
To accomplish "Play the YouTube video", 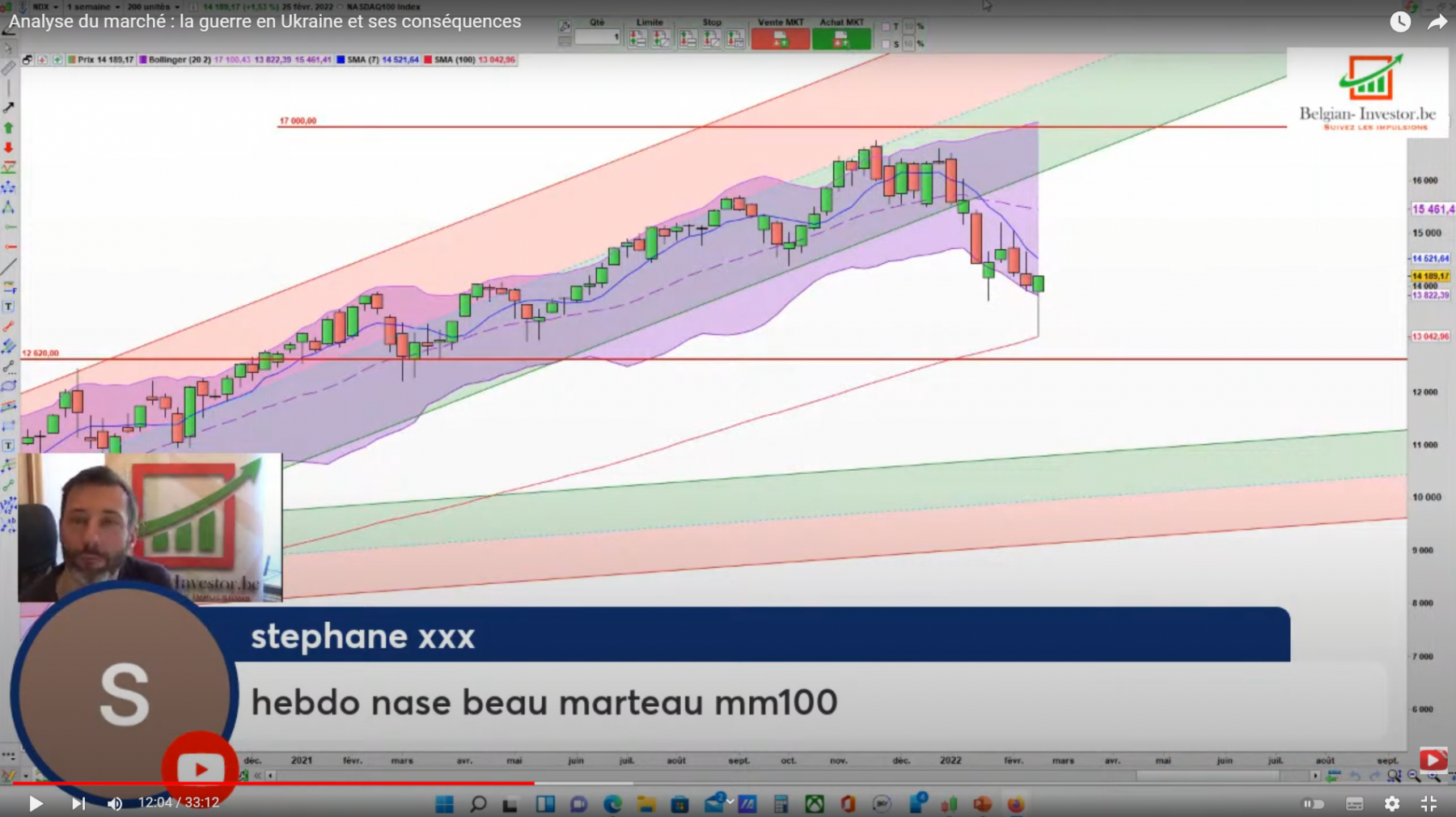I will tap(36, 803).
